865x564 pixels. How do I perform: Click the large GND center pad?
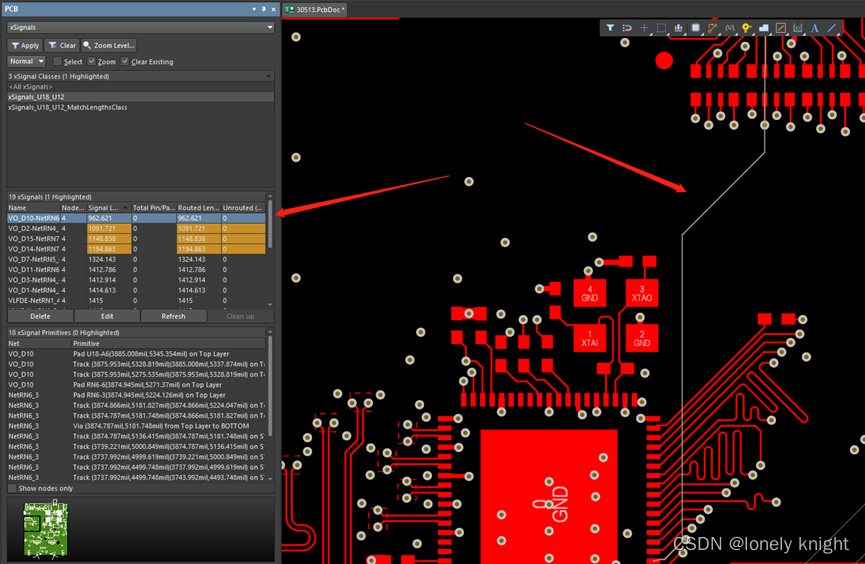tap(549, 497)
